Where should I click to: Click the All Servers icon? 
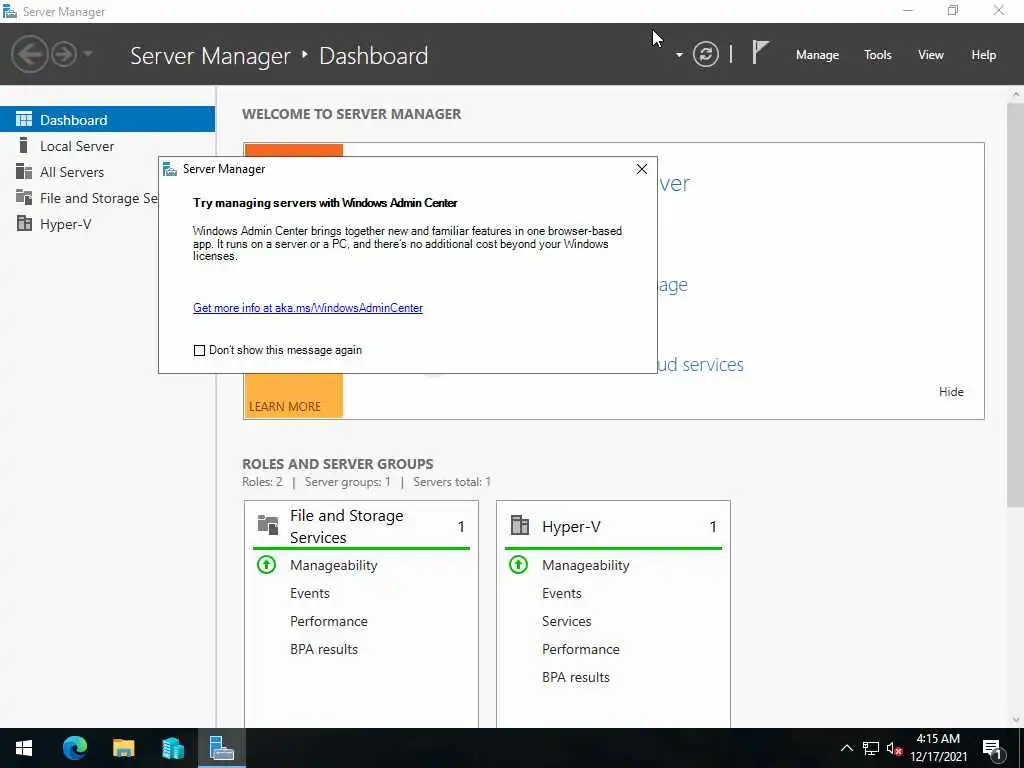(24, 171)
